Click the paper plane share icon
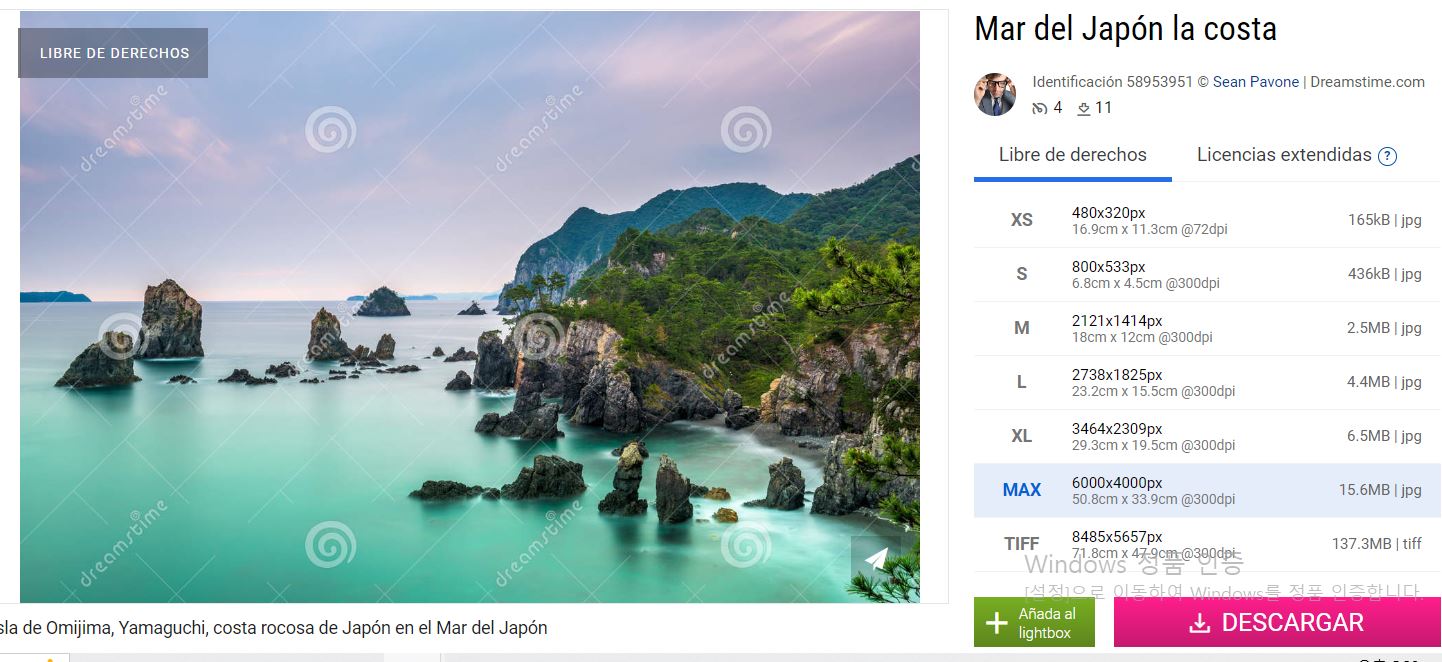 877,559
